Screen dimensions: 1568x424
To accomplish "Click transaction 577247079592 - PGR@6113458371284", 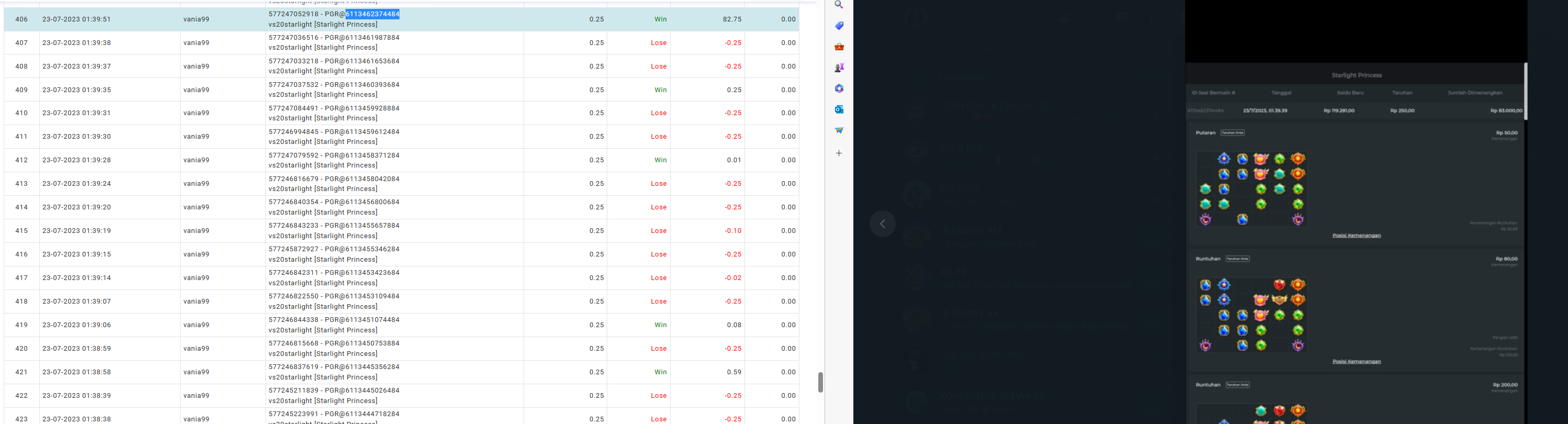I will [x=334, y=156].
